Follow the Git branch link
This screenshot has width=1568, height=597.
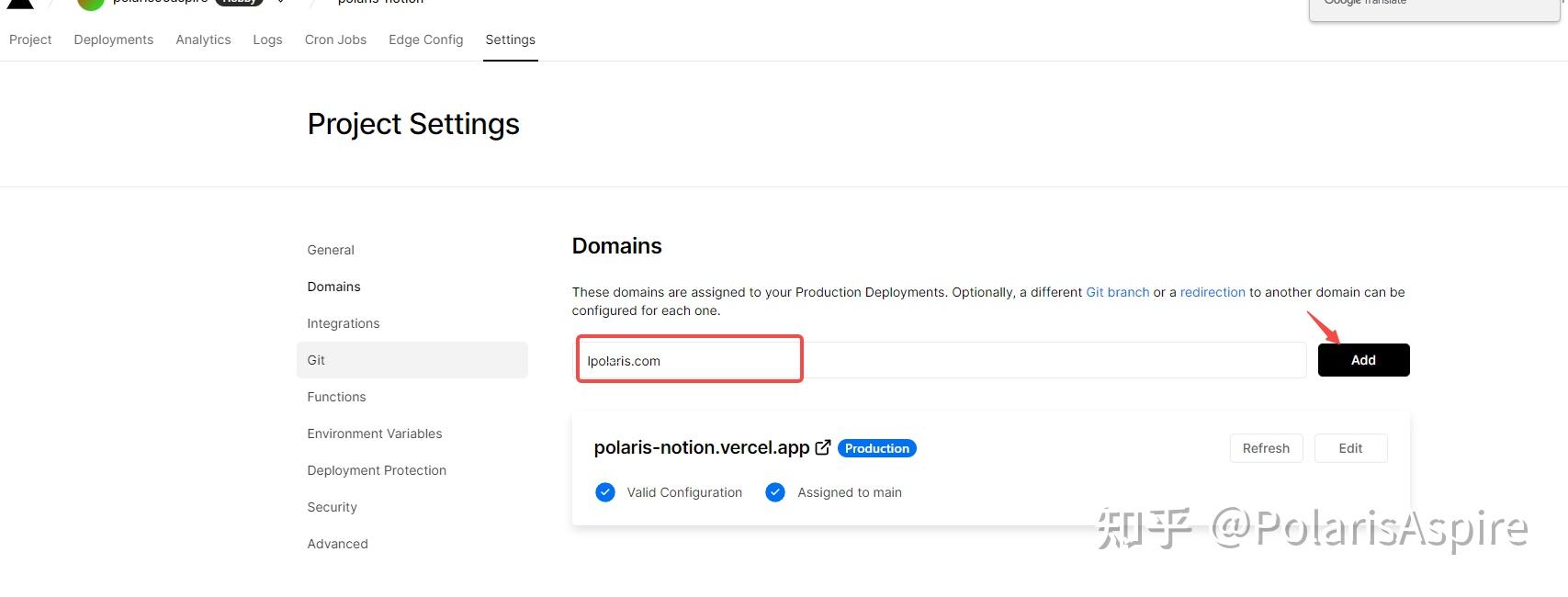(1117, 292)
